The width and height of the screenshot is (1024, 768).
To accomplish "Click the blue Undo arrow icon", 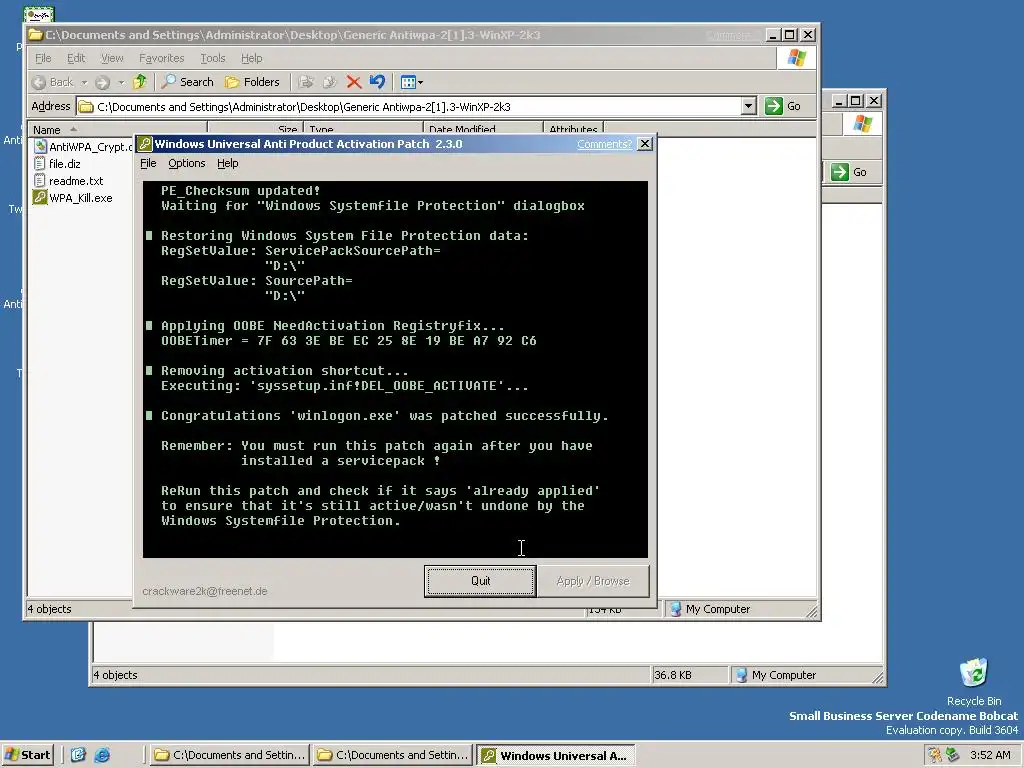I will coord(377,82).
